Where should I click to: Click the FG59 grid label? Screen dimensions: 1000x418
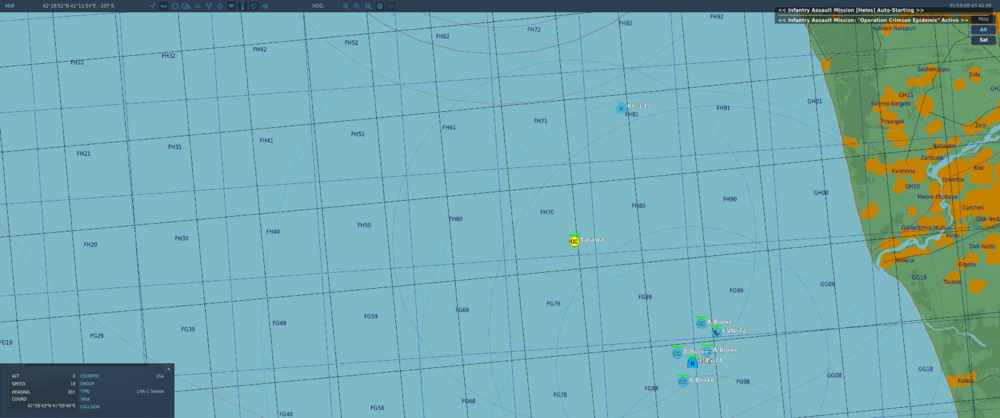[x=371, y=317]
